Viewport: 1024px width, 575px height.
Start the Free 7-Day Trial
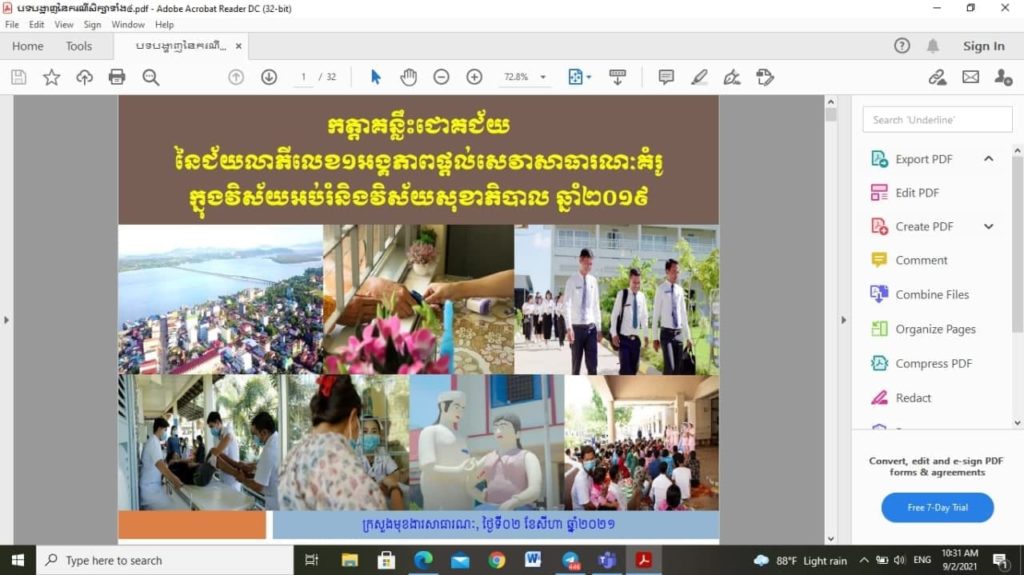tap(937, 508)
